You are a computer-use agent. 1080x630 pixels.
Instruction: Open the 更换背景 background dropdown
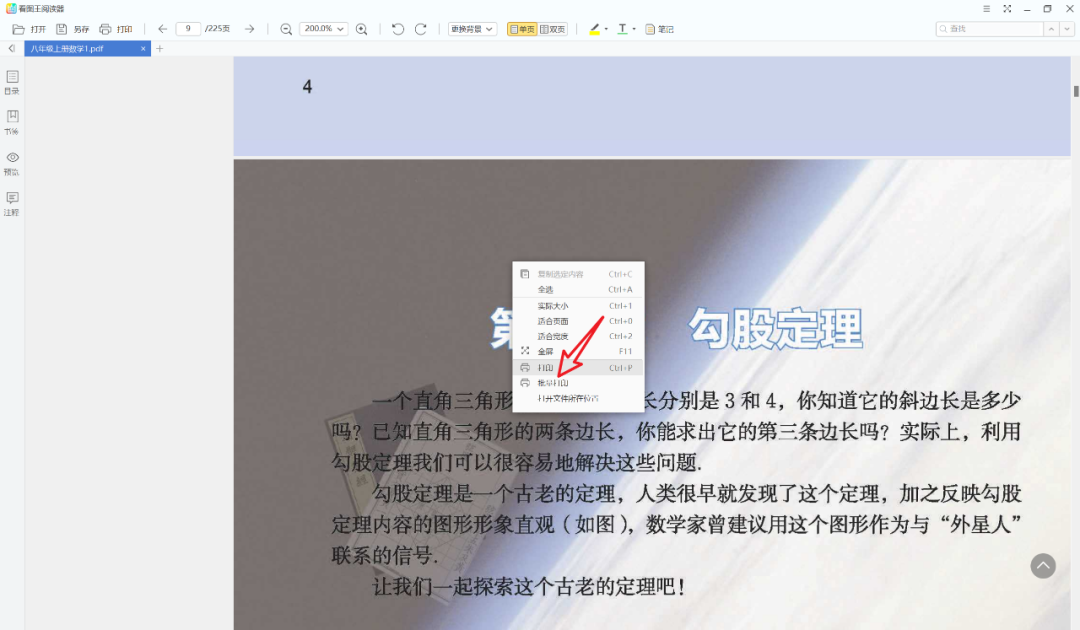(x=472, y=29)
